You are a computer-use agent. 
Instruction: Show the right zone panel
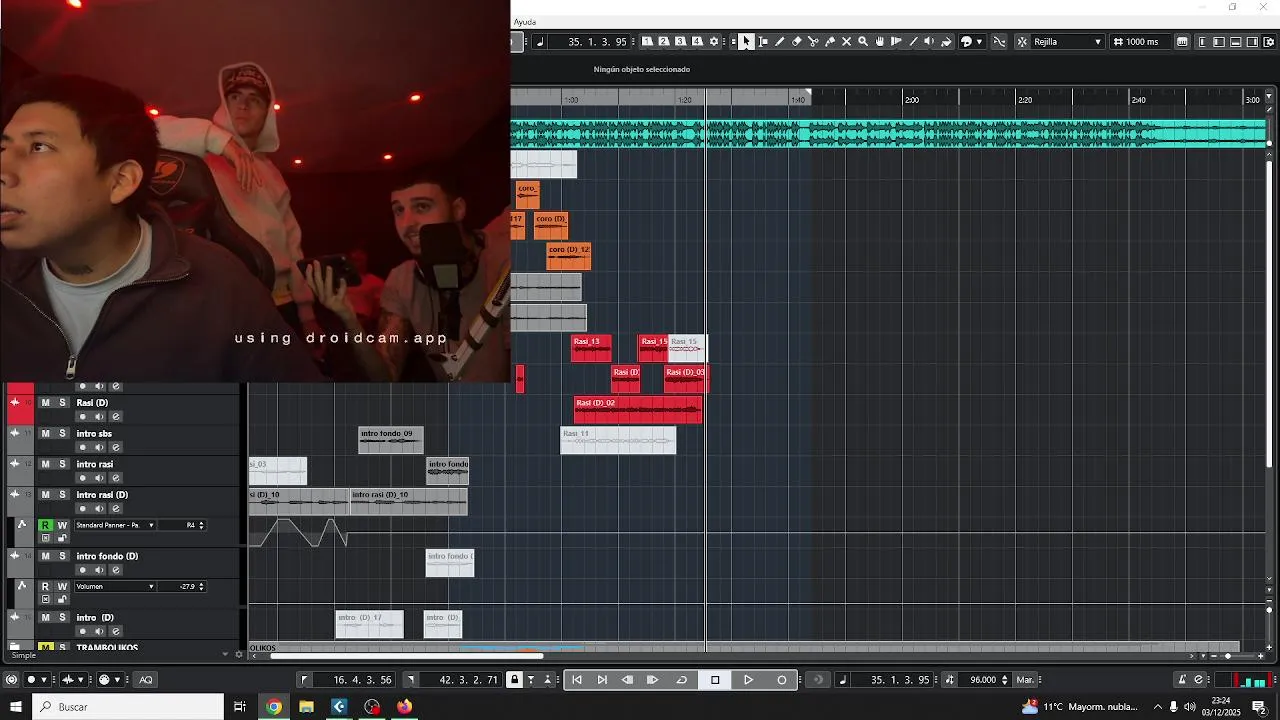tap(1252, 41)
